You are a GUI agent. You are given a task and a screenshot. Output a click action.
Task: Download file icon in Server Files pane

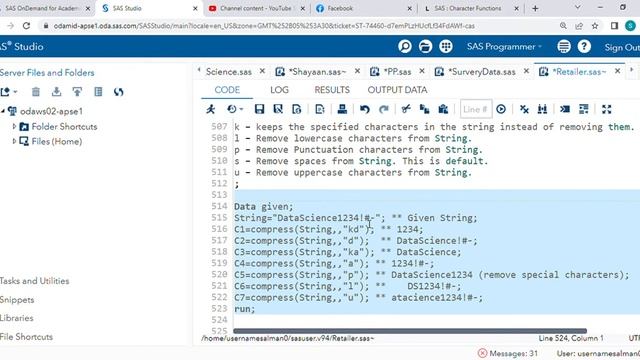point(56,92)
